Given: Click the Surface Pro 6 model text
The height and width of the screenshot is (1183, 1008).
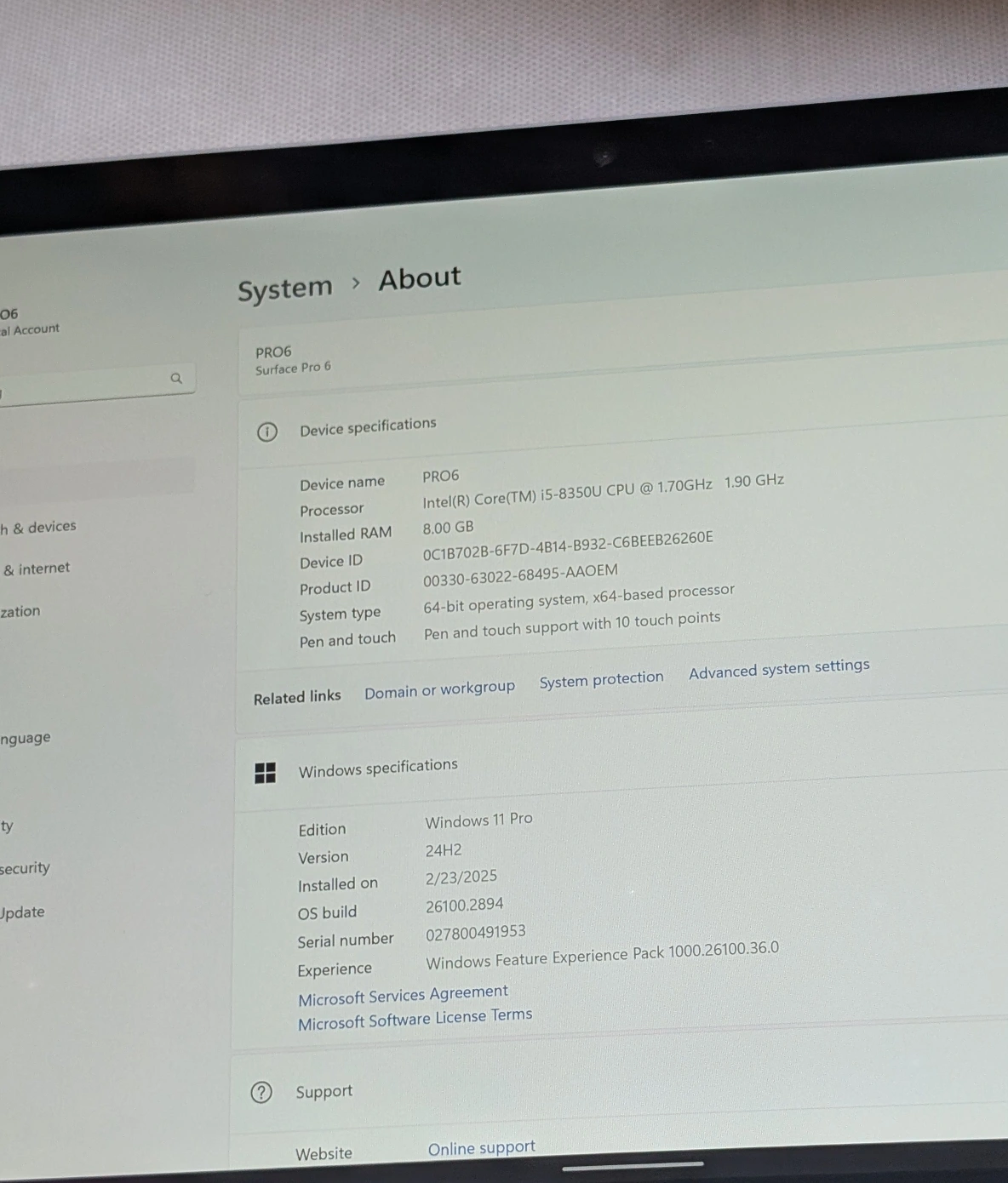Looking at the screenshot, I should 293,369.
